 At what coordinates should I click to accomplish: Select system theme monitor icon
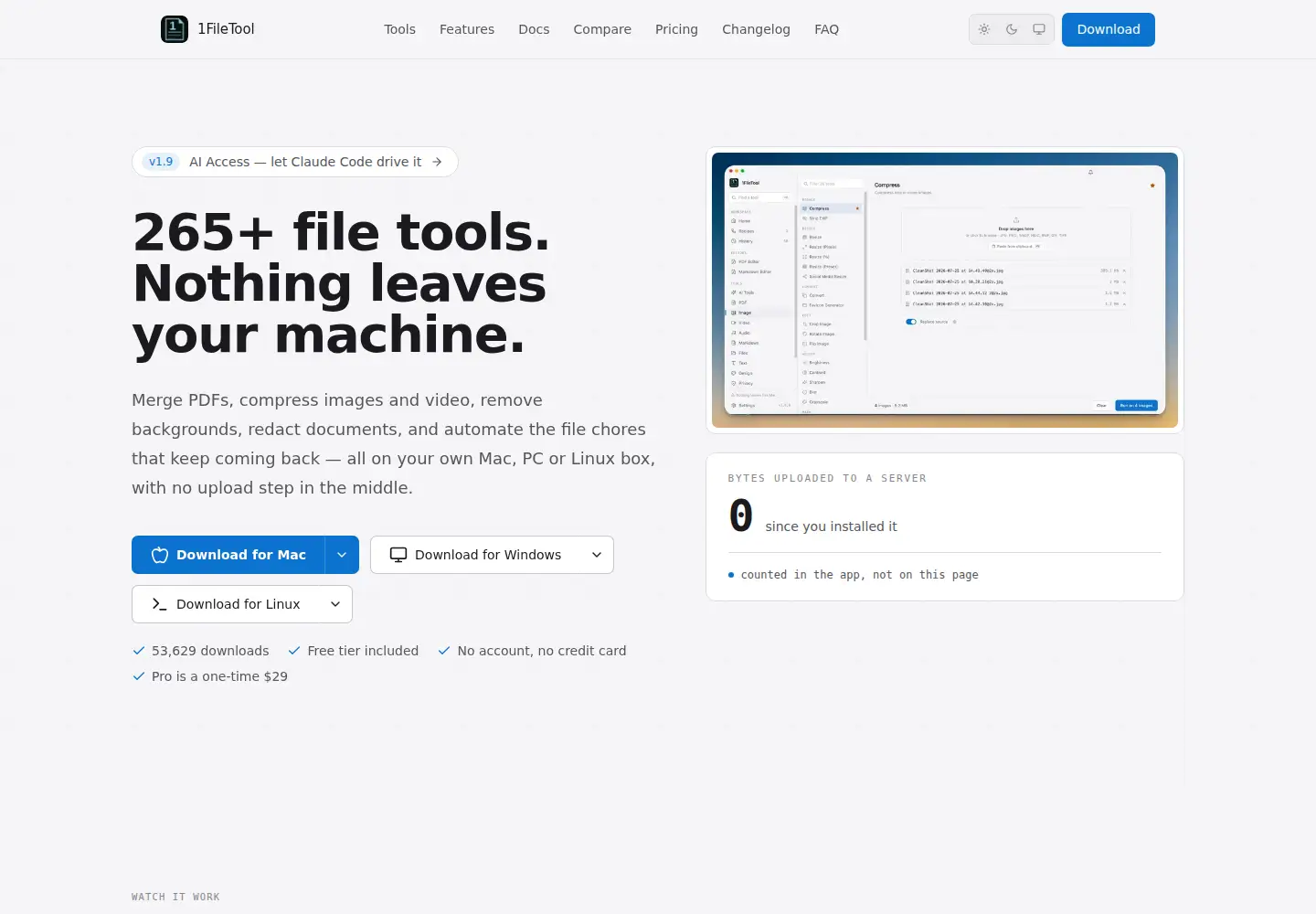point(1039,29)
